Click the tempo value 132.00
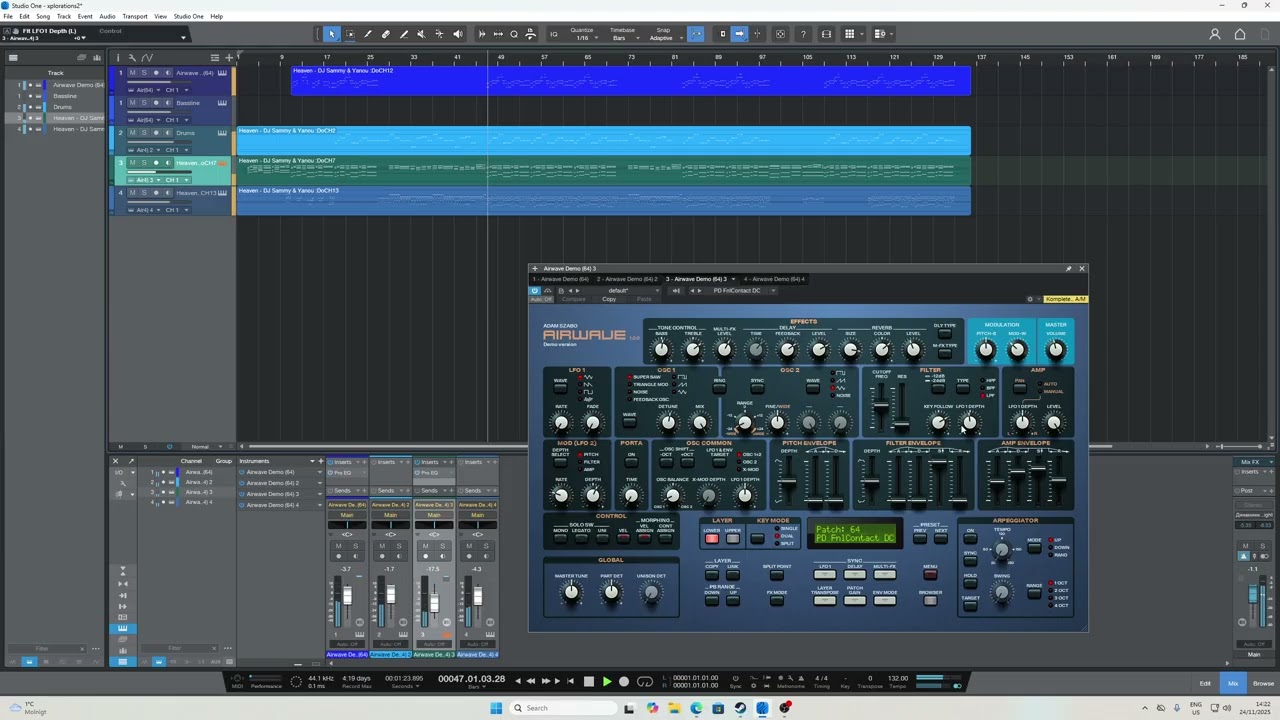Viewport: 1280px width, 720px height. click(x=898, y=678)
